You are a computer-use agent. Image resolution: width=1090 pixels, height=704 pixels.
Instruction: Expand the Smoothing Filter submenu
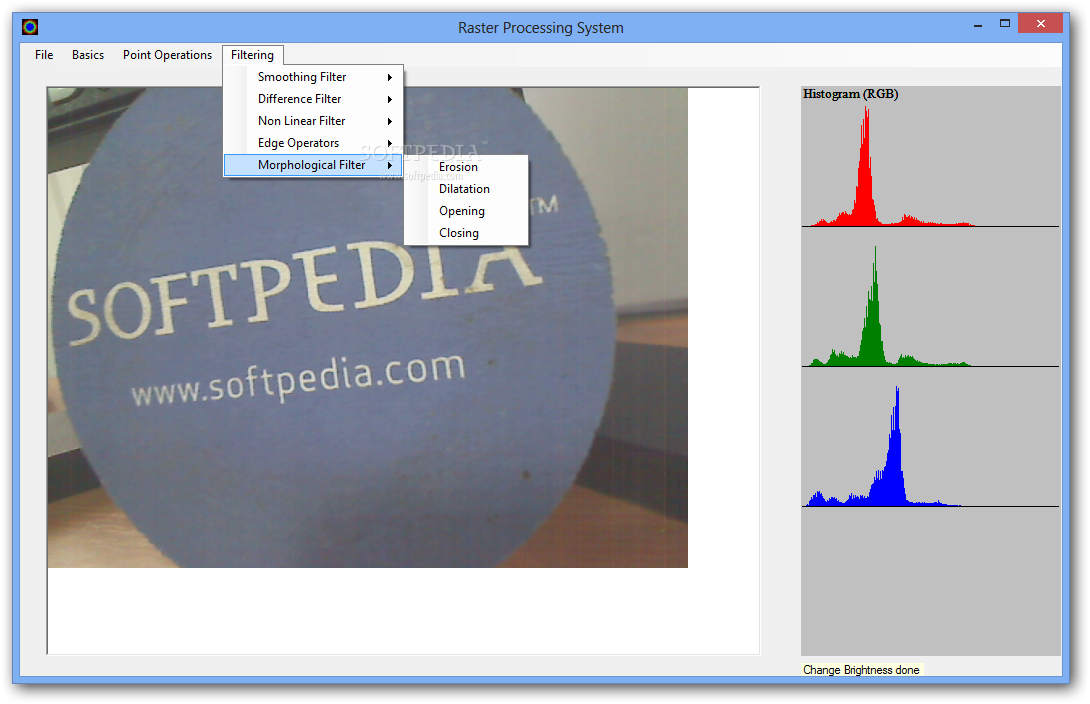click(x=313, y=77)
